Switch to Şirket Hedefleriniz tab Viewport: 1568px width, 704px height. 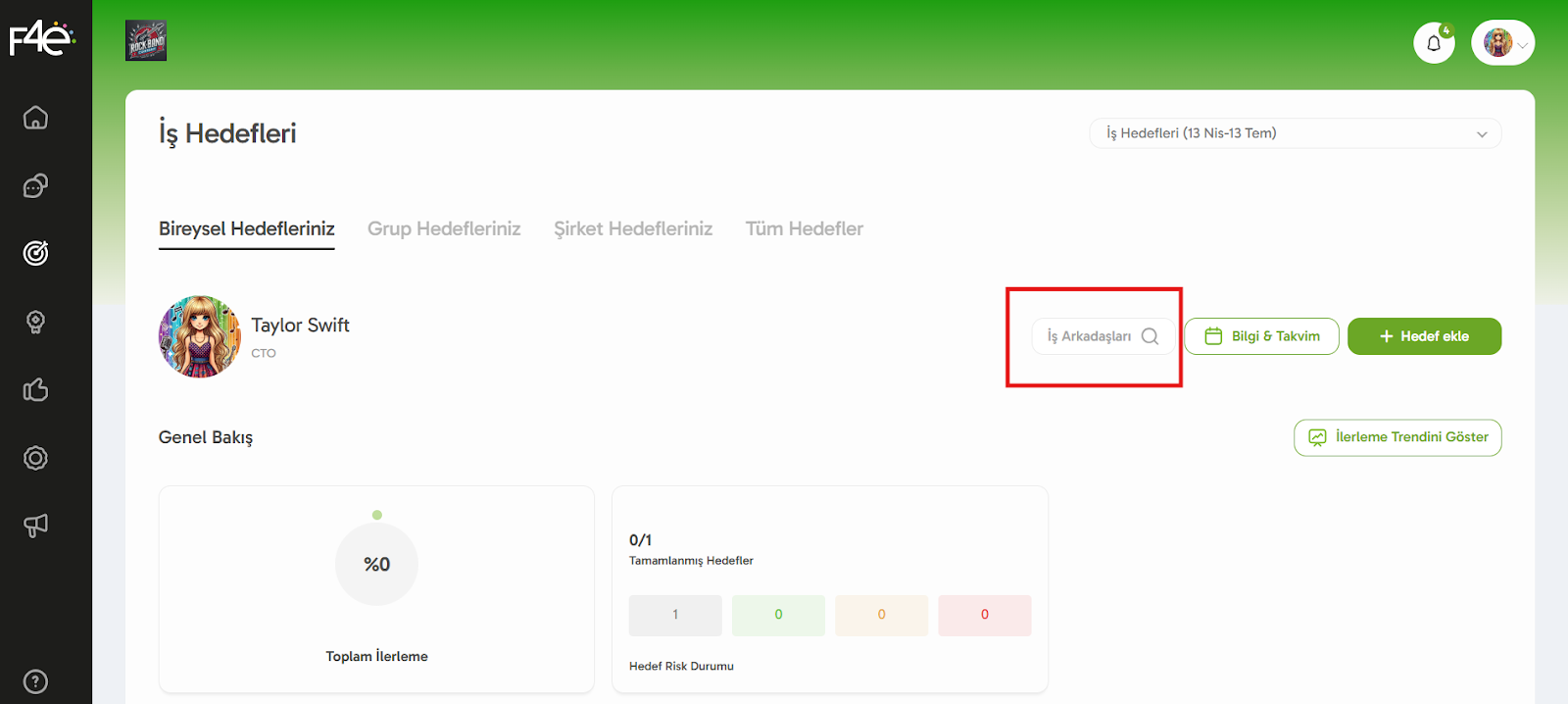tap(633, 228)
